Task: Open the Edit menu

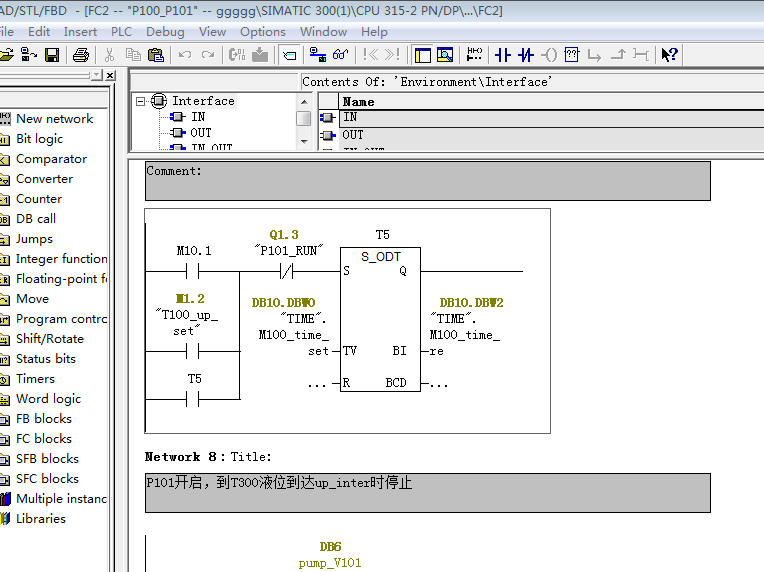Action: tap(39, 32)
